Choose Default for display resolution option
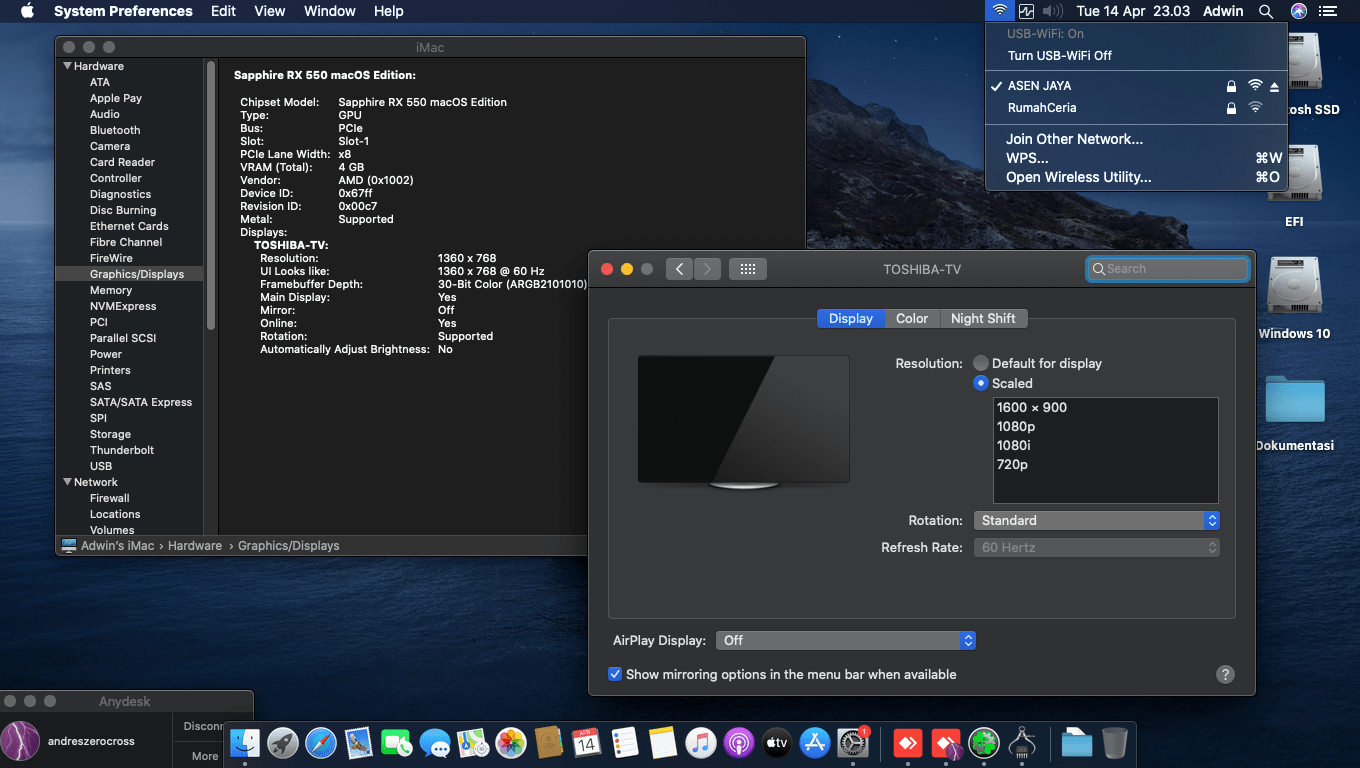Screen dimensions: 1360x768 (981, 363)
